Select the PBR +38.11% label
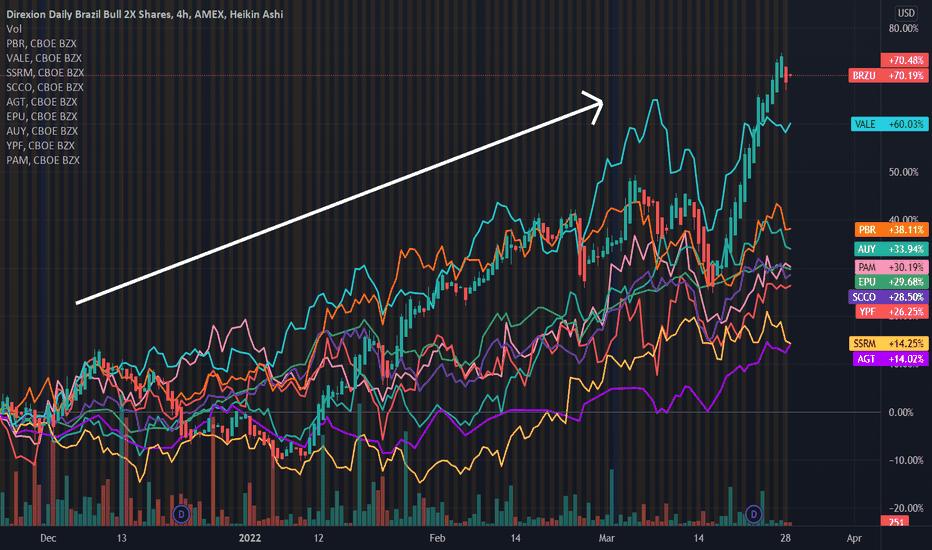Image resolution: width=932 pixels, height=550 pixels. (x=892, y=230)
